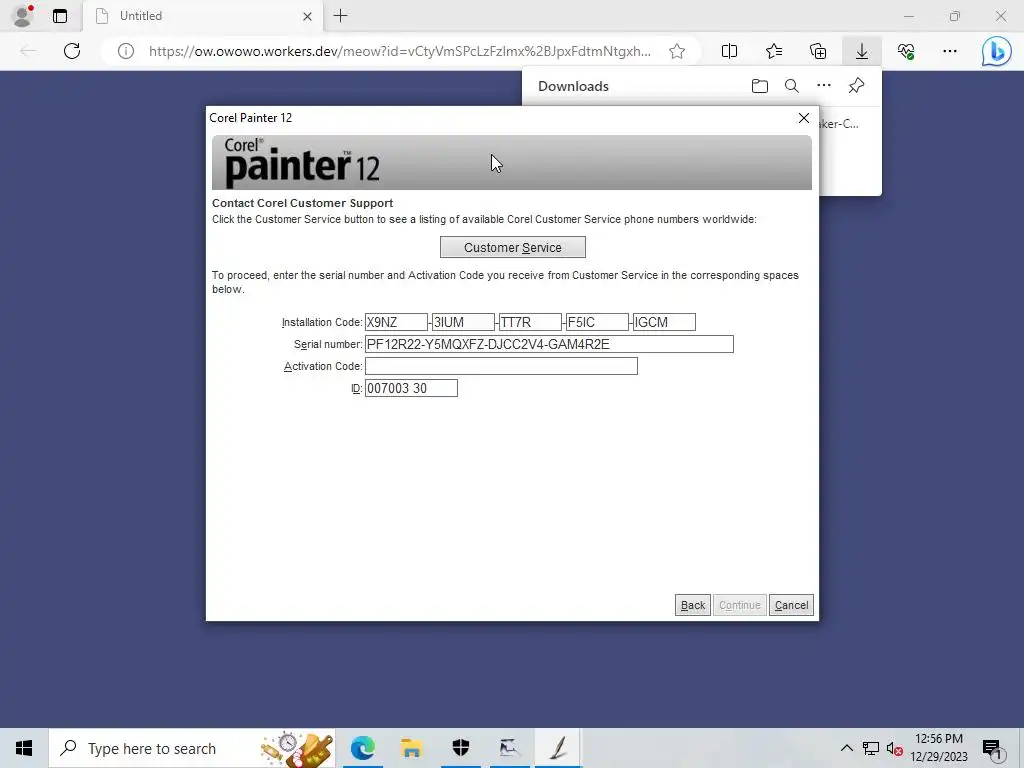Viewport: 1024px width, 768px height.
Task: Open the Windows Start menu
Action: (24, 748)
